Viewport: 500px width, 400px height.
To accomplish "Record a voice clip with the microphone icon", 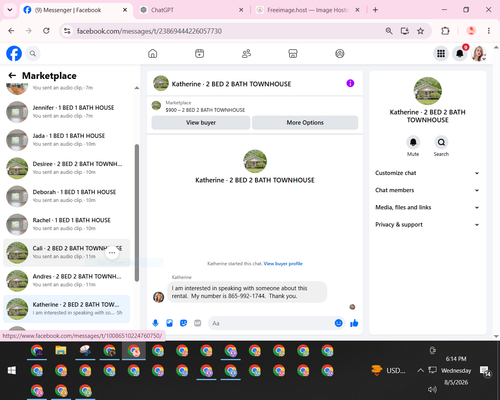I will [x=155, y=323].
